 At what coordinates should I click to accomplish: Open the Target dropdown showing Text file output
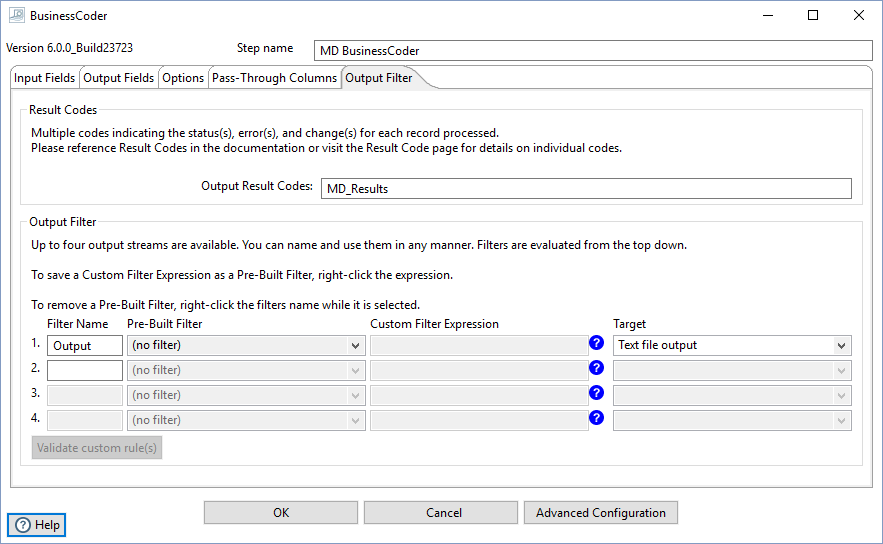(x=732, y=345)
